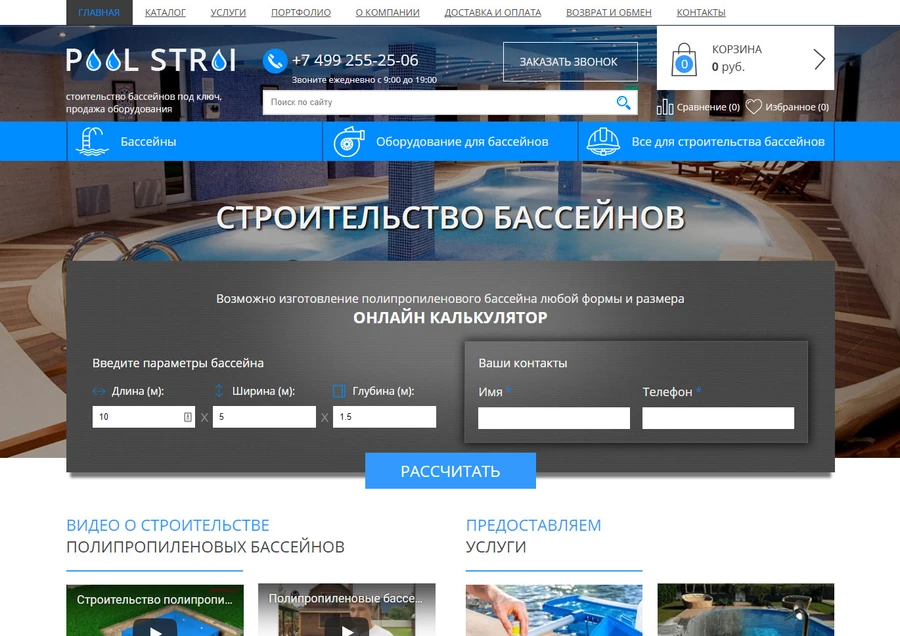The height and width of the screenshot is (636, 900).
Task: Click the Длина (м) input field
Action: 143,417
